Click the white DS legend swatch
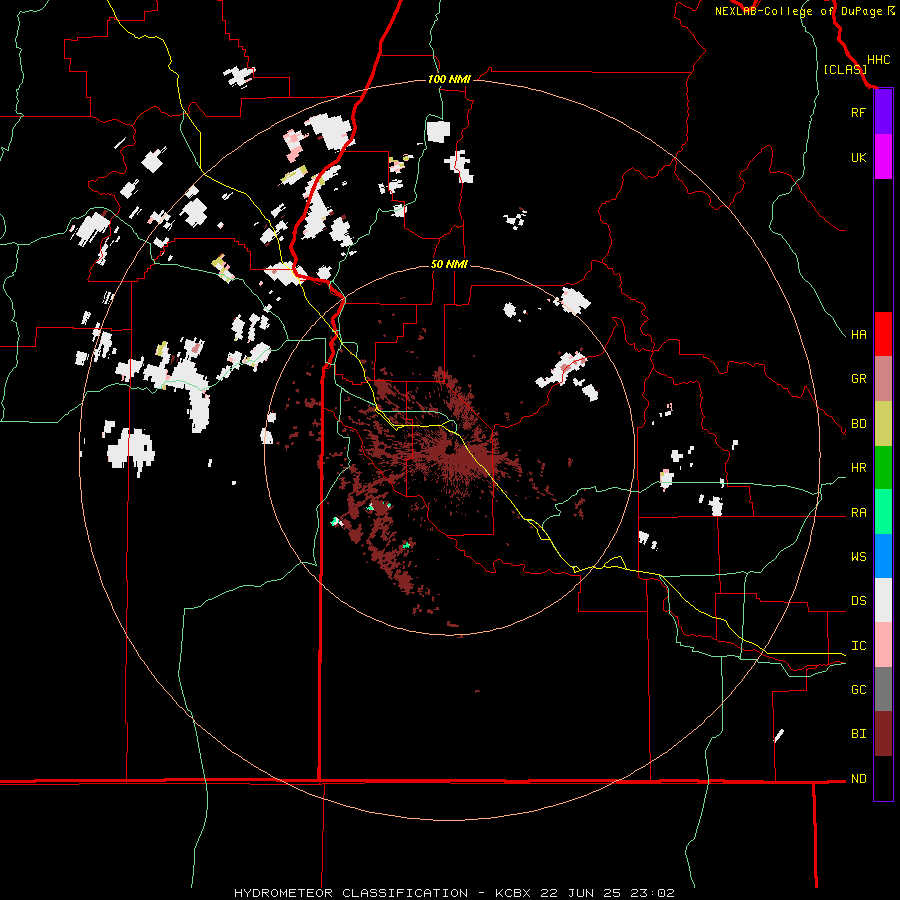This screenshot has width=900, height=900. coord(883,600)
